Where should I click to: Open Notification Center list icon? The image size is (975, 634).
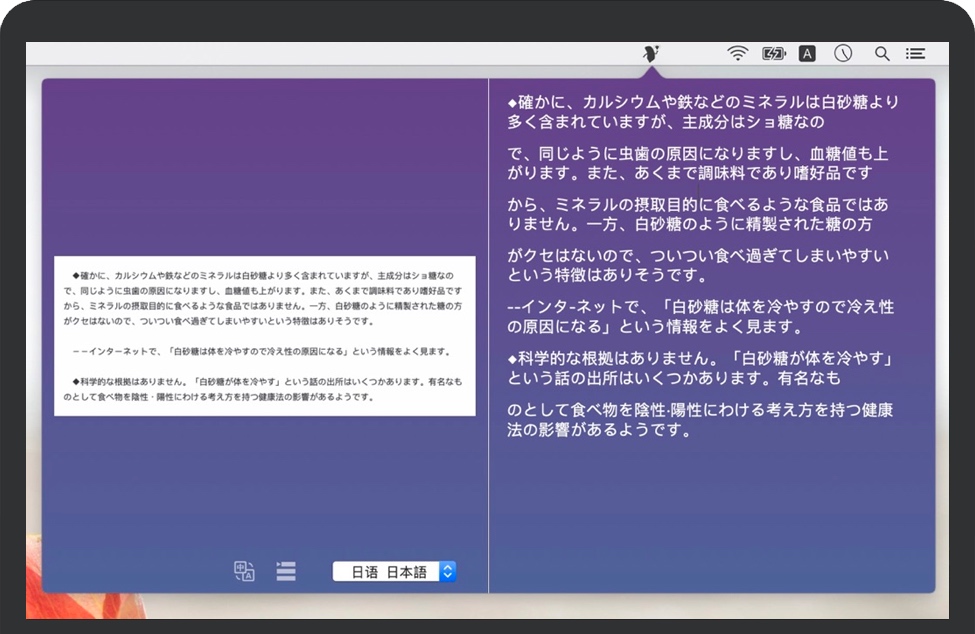(915, 54)
